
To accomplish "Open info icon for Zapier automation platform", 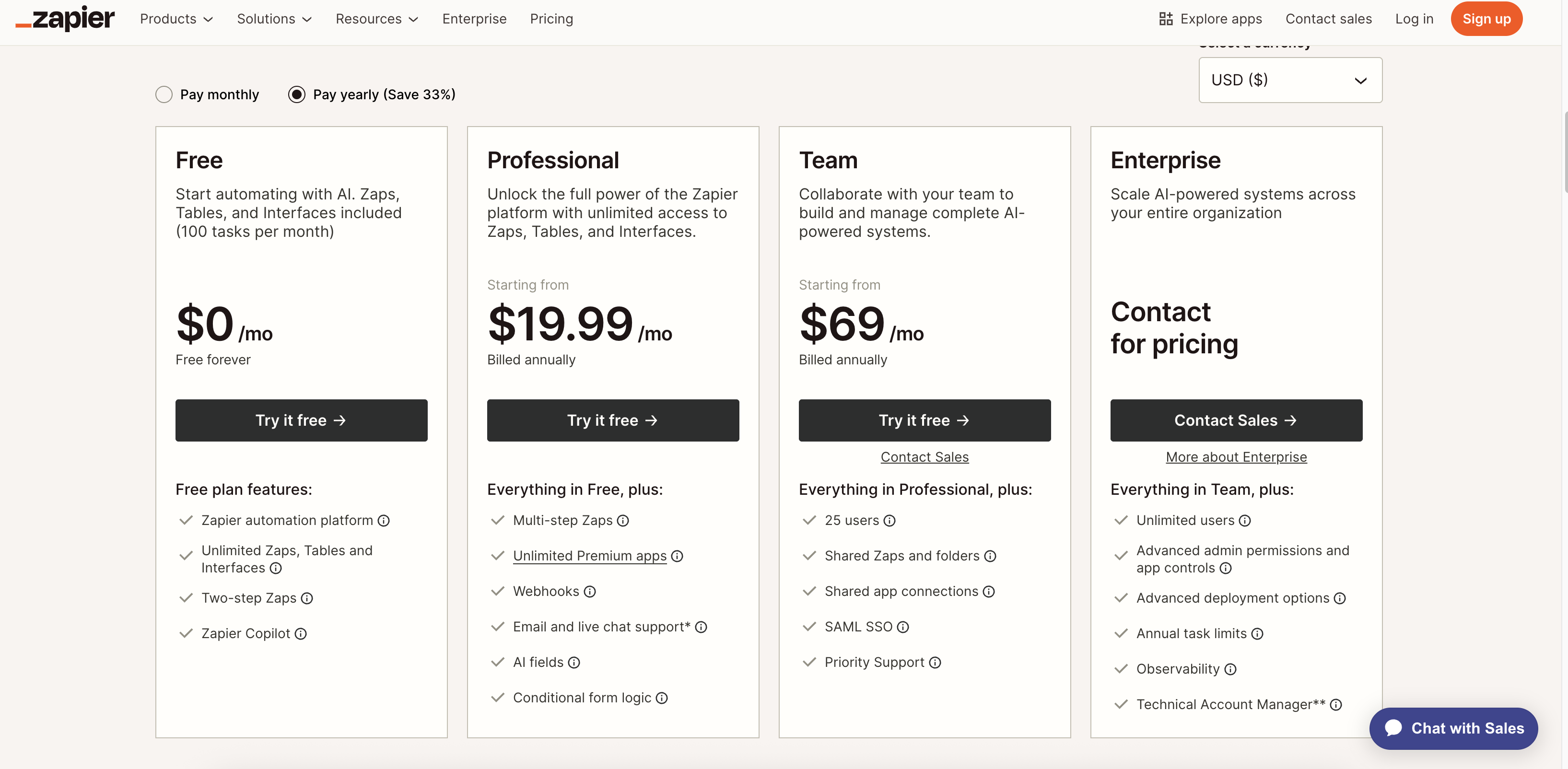I will [384, 521].
